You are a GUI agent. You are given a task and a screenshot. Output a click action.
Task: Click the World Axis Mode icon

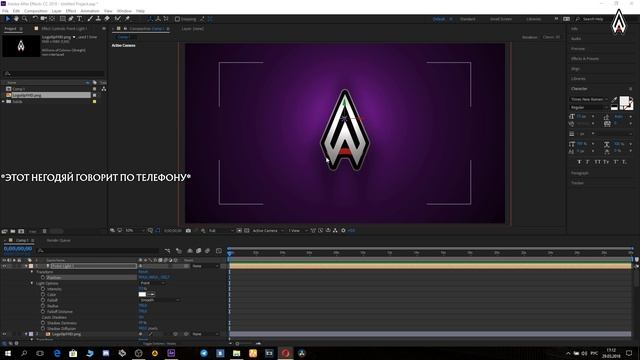tap(158, 19)
